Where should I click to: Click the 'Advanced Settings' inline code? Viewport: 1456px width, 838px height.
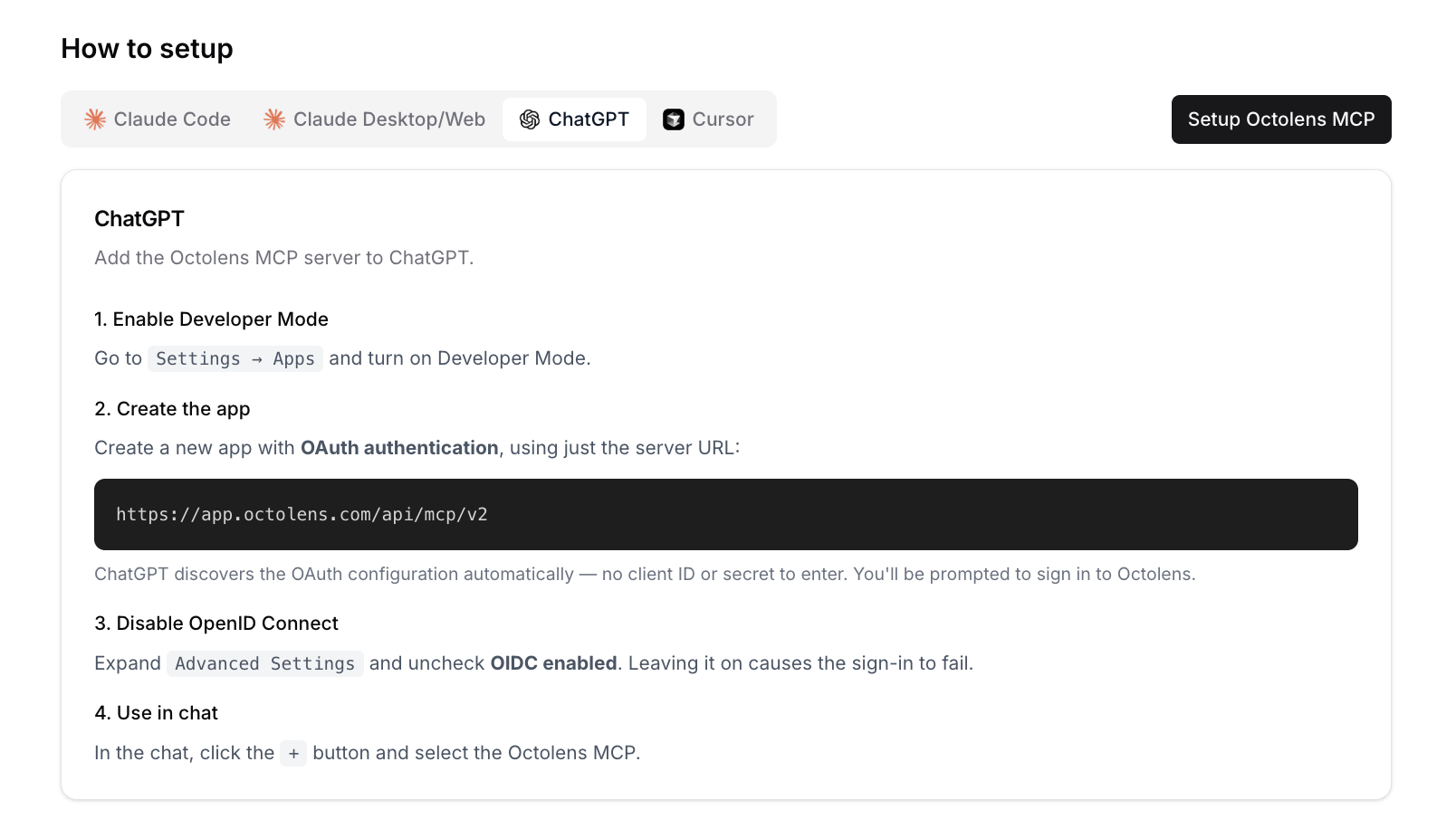tap(265, 663)
